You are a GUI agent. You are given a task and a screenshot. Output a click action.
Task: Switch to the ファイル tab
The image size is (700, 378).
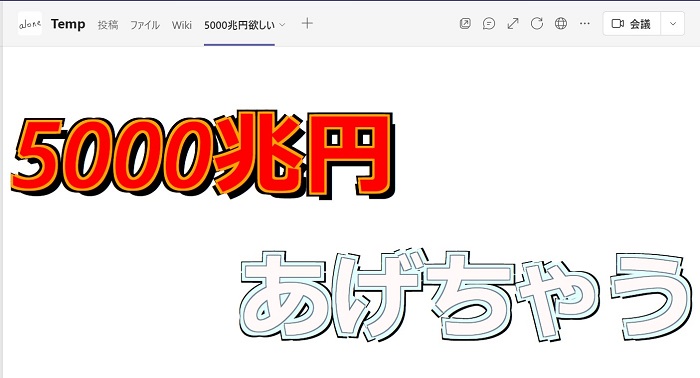145,25
